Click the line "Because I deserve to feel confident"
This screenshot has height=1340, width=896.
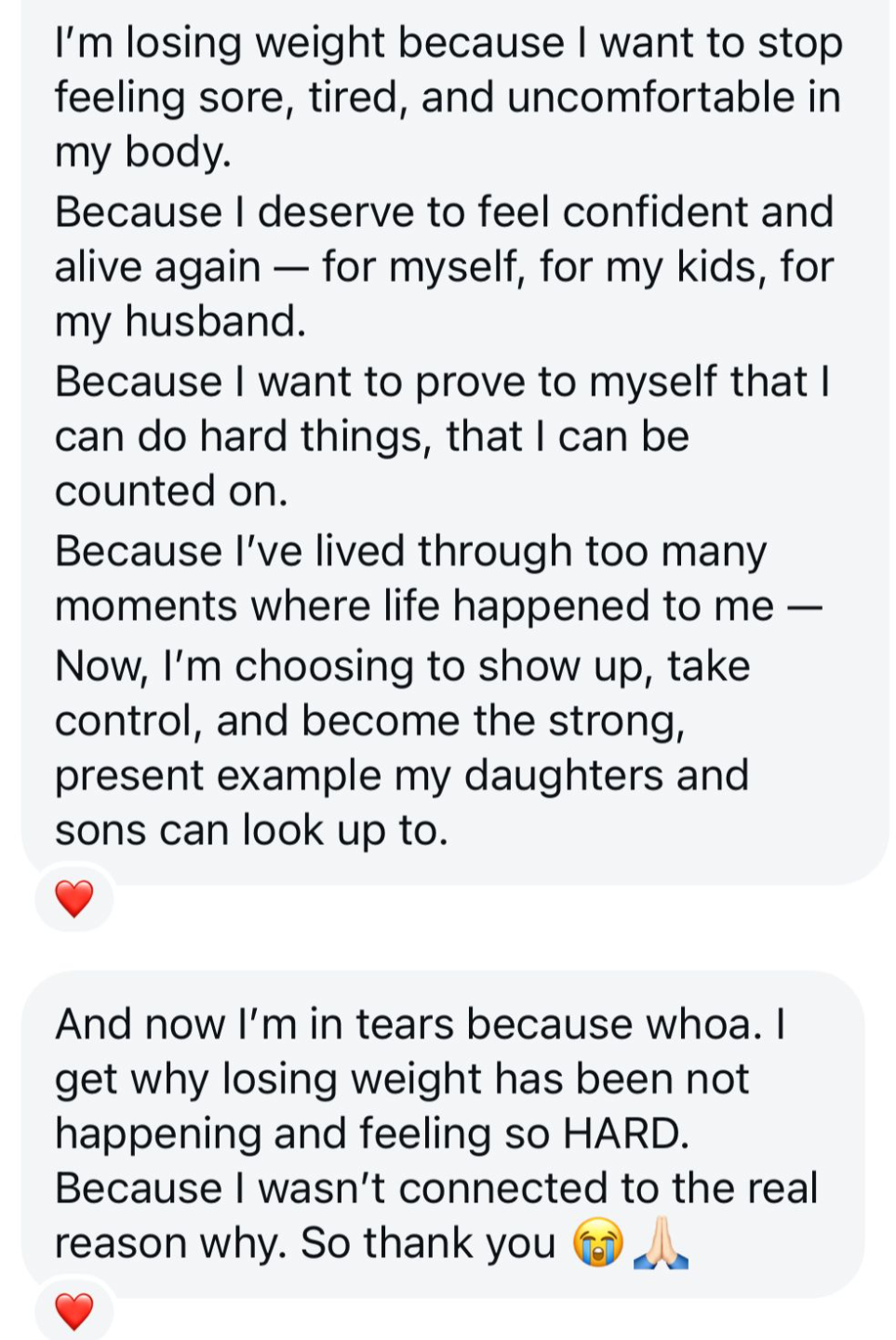click(443, 212)
